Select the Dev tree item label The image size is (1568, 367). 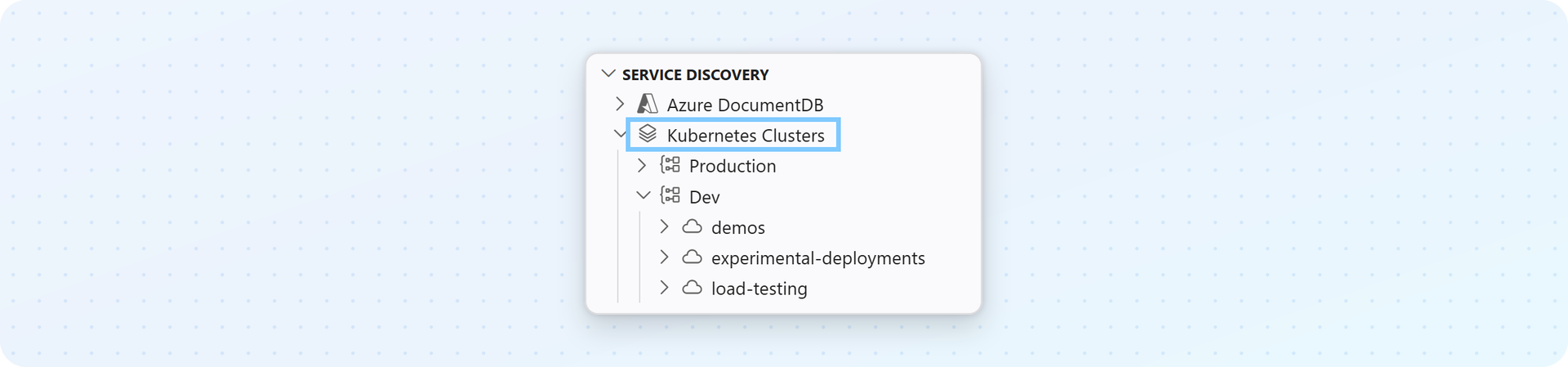(x=705, y=197)
